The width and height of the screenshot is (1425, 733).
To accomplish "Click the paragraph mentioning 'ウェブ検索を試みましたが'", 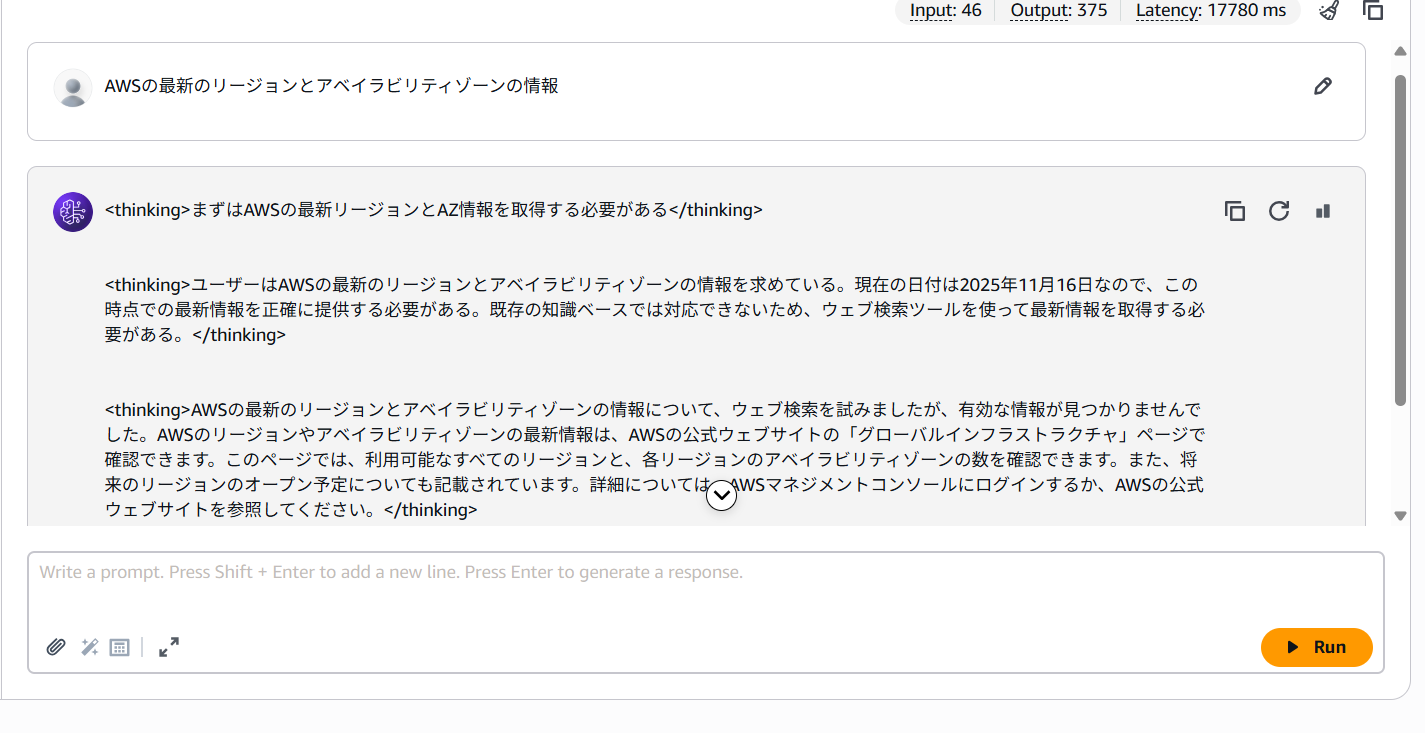I will [655, 460].
